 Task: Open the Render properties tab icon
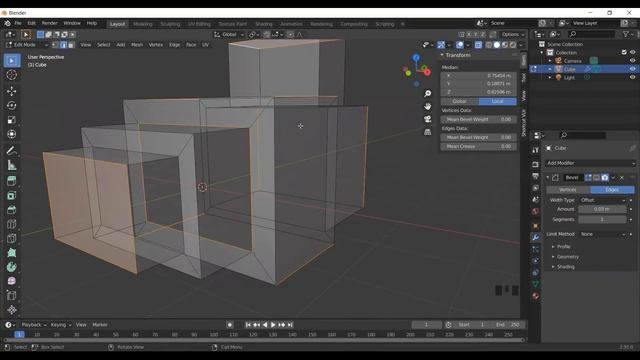(536, 164)
